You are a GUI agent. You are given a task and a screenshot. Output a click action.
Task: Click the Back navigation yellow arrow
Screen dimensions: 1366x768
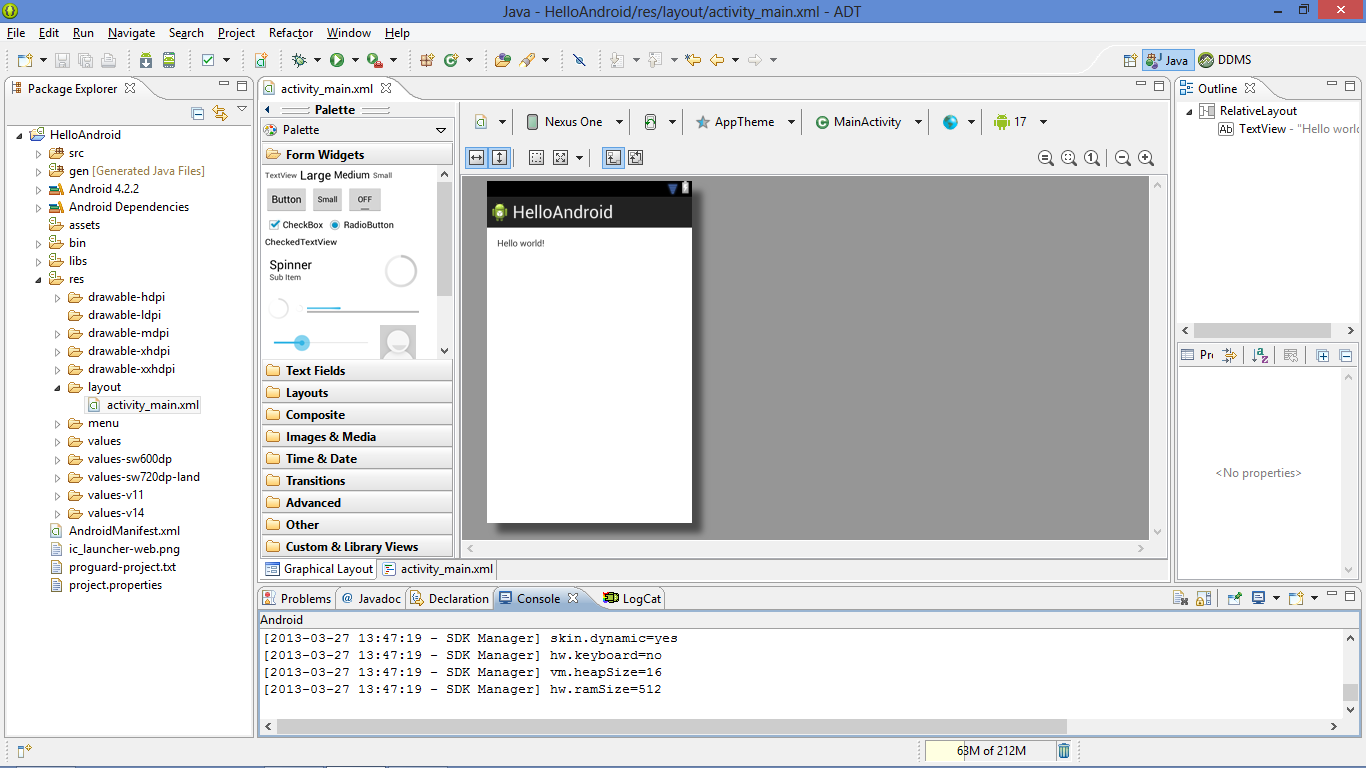click(x=717, y=60)
